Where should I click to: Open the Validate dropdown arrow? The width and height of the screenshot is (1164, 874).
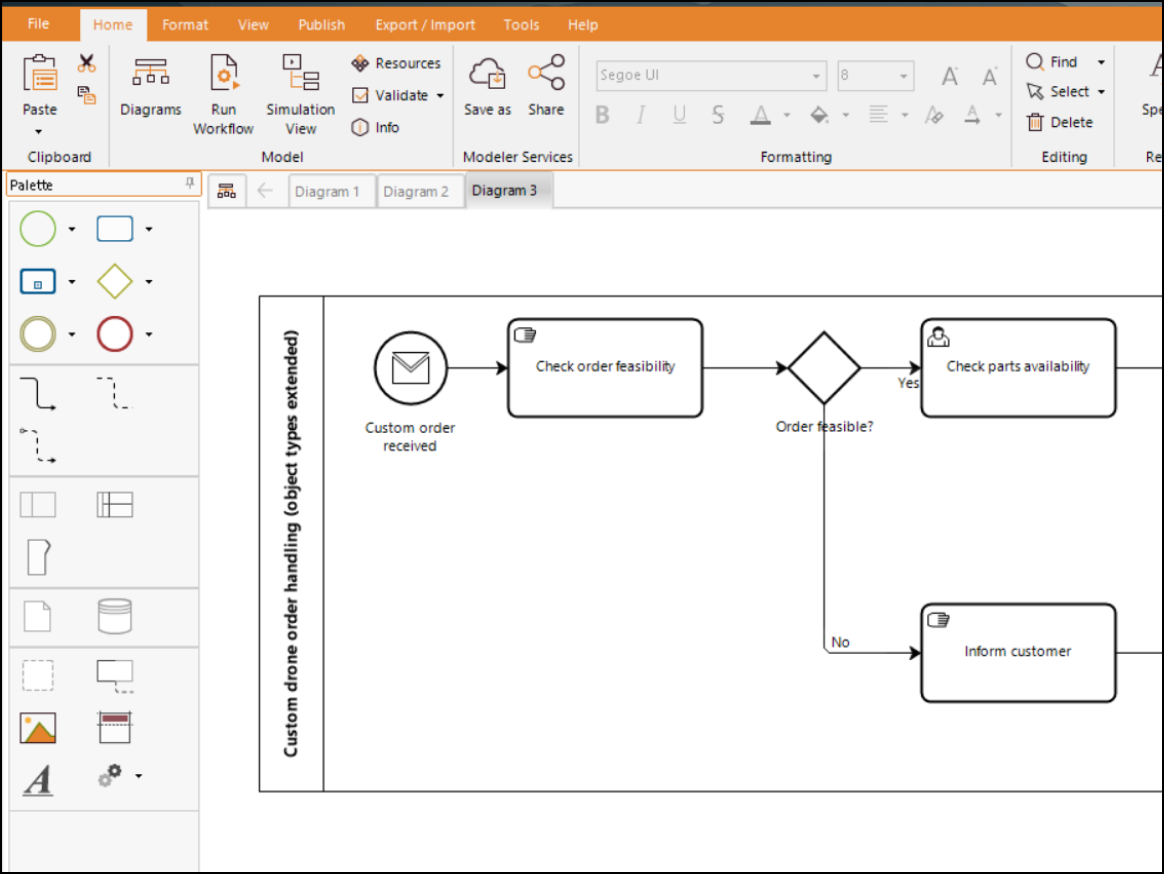tap(440, 96)
